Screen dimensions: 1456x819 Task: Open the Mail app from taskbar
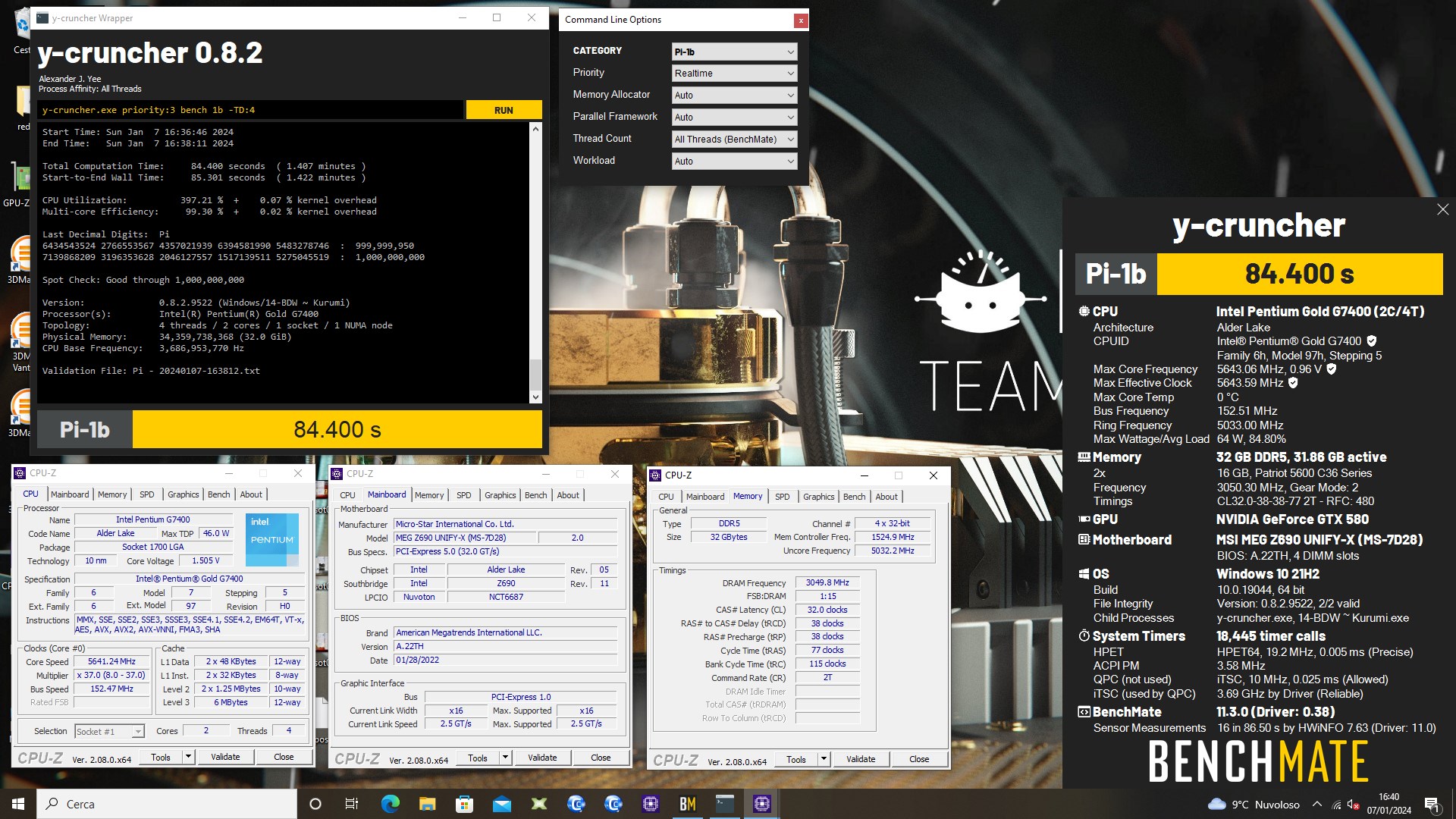[x=501, y=804]
